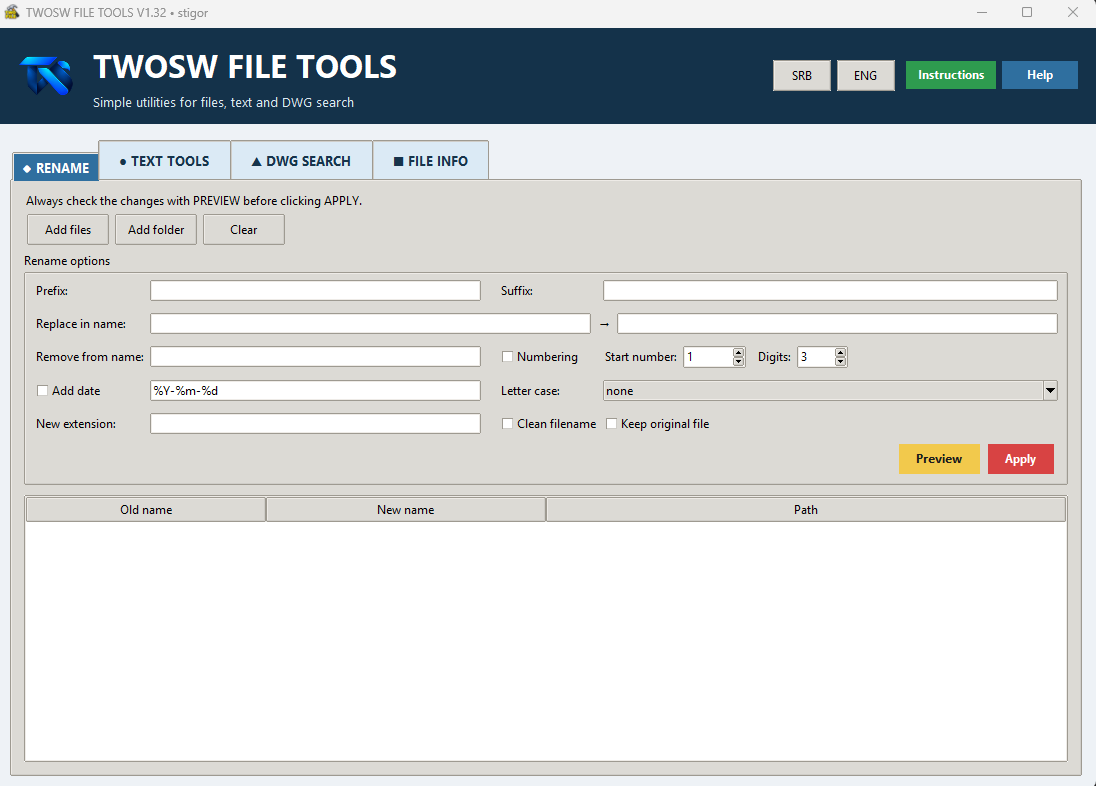Click the date format field %Y-%m-%d
Viewport: 1096px width, 786px height.
pyautogui.click(x=315, y=390)
